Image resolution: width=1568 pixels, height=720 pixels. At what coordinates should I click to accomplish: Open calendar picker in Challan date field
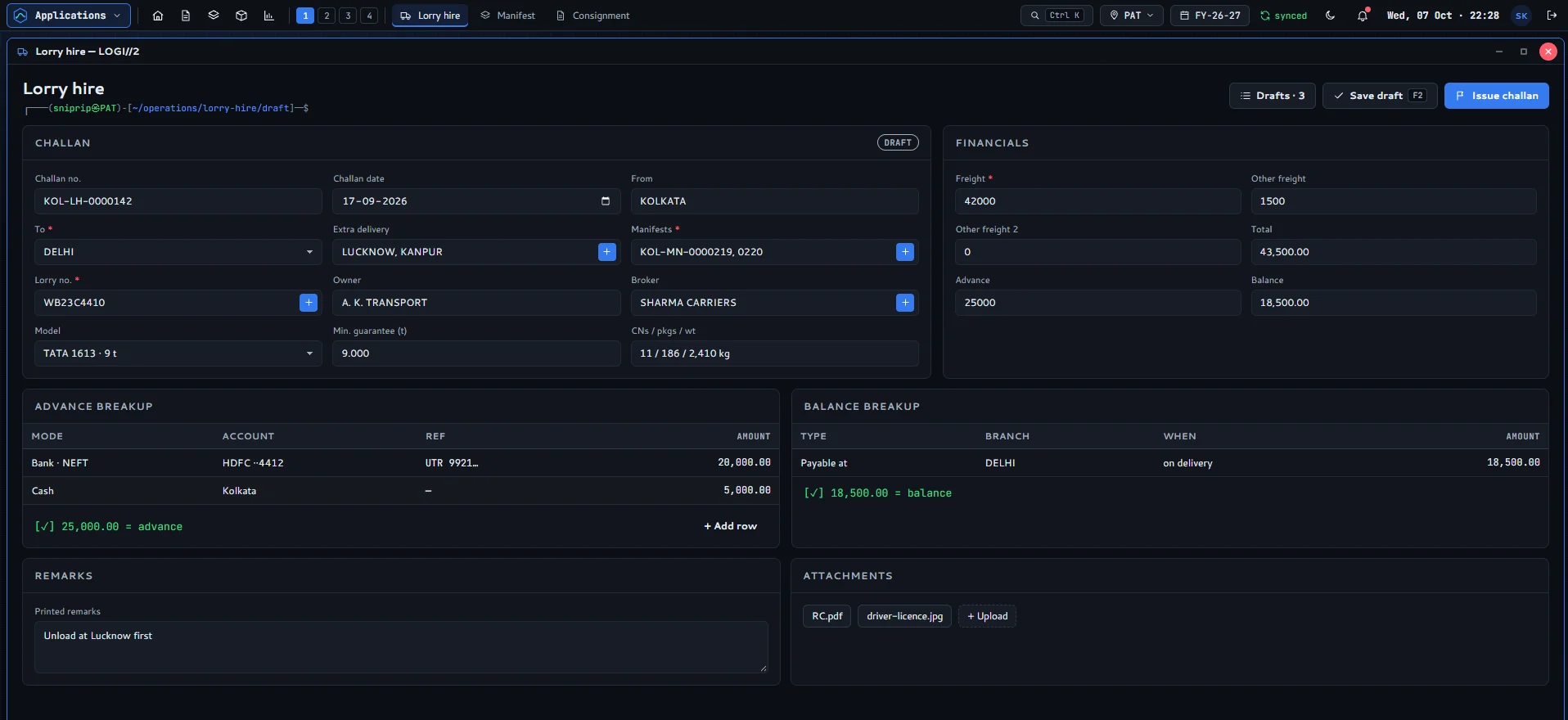tap(606, 201)
